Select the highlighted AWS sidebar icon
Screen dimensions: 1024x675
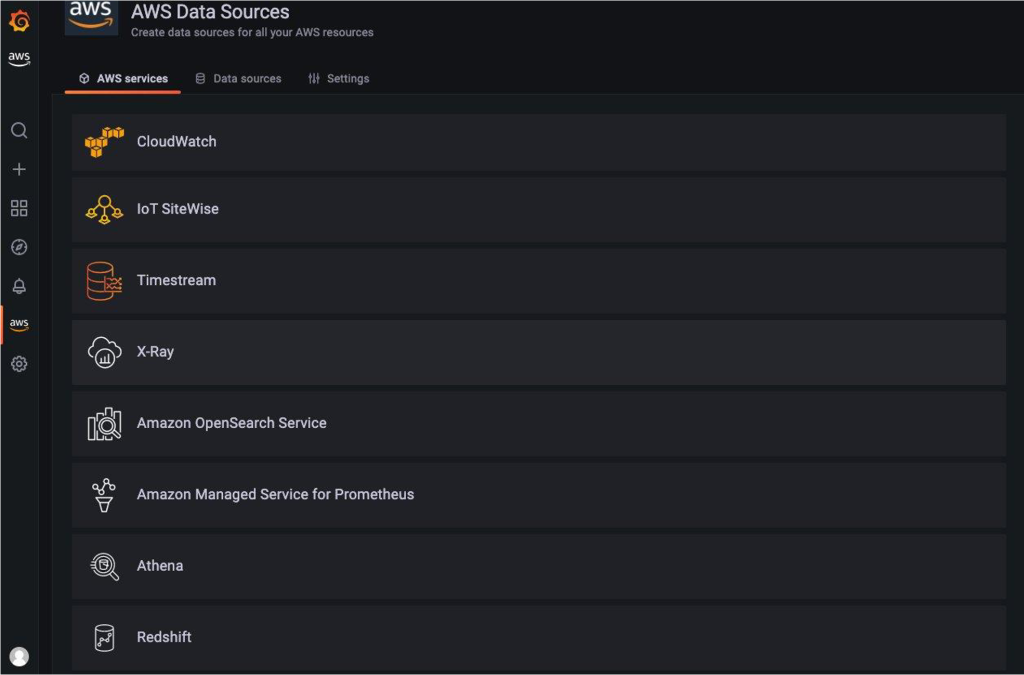click(19, 324)
